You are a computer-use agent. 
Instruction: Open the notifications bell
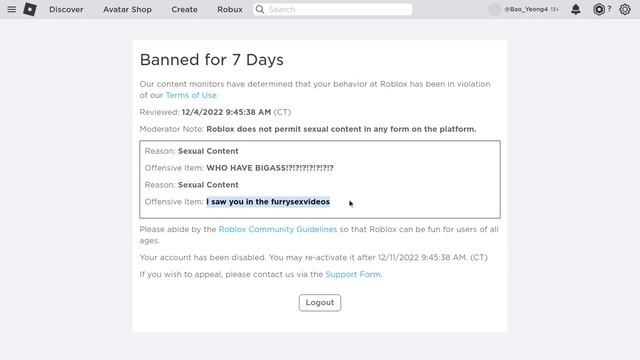[576, 9]
